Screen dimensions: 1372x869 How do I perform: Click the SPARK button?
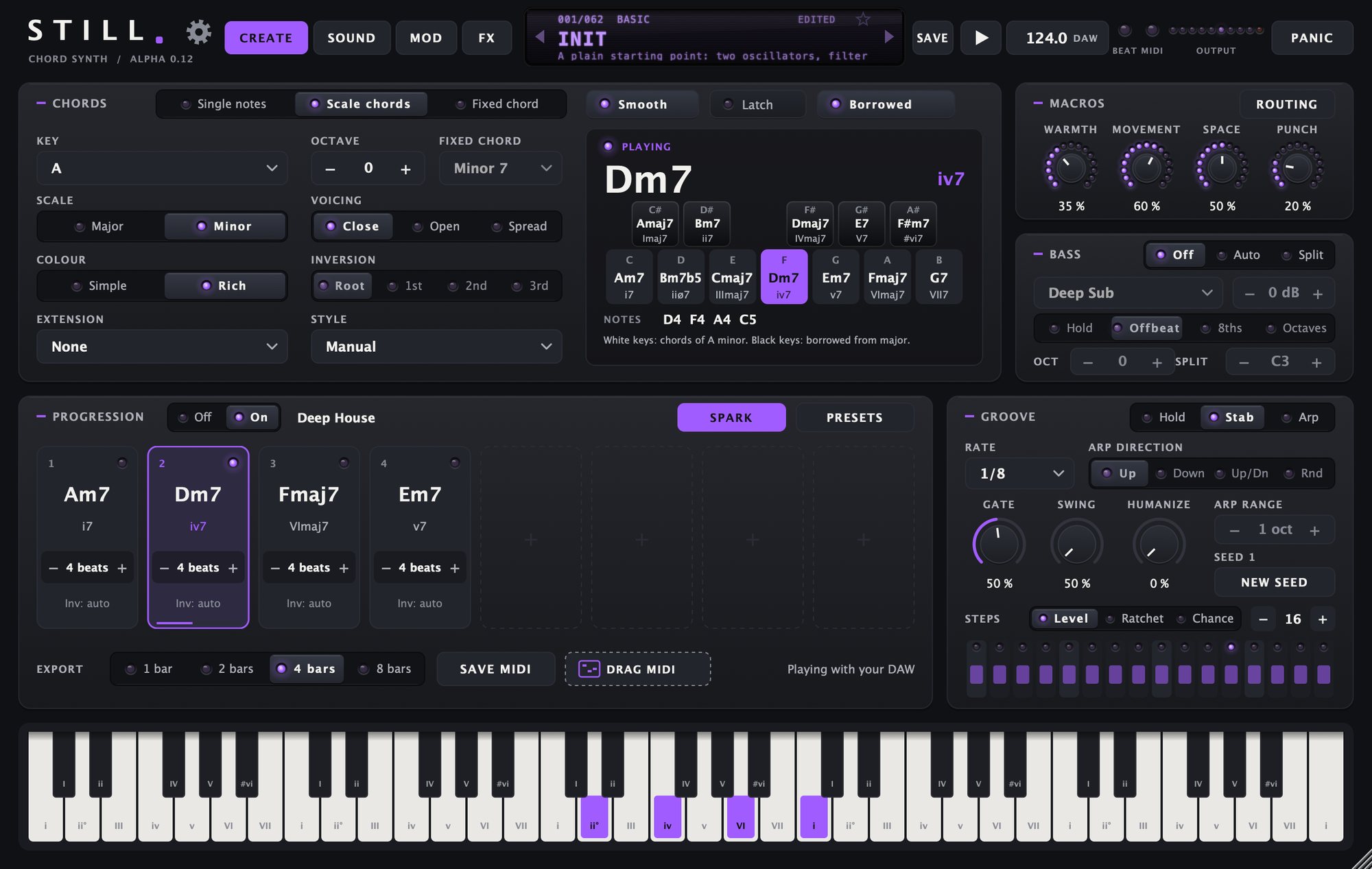click(731, 417)
